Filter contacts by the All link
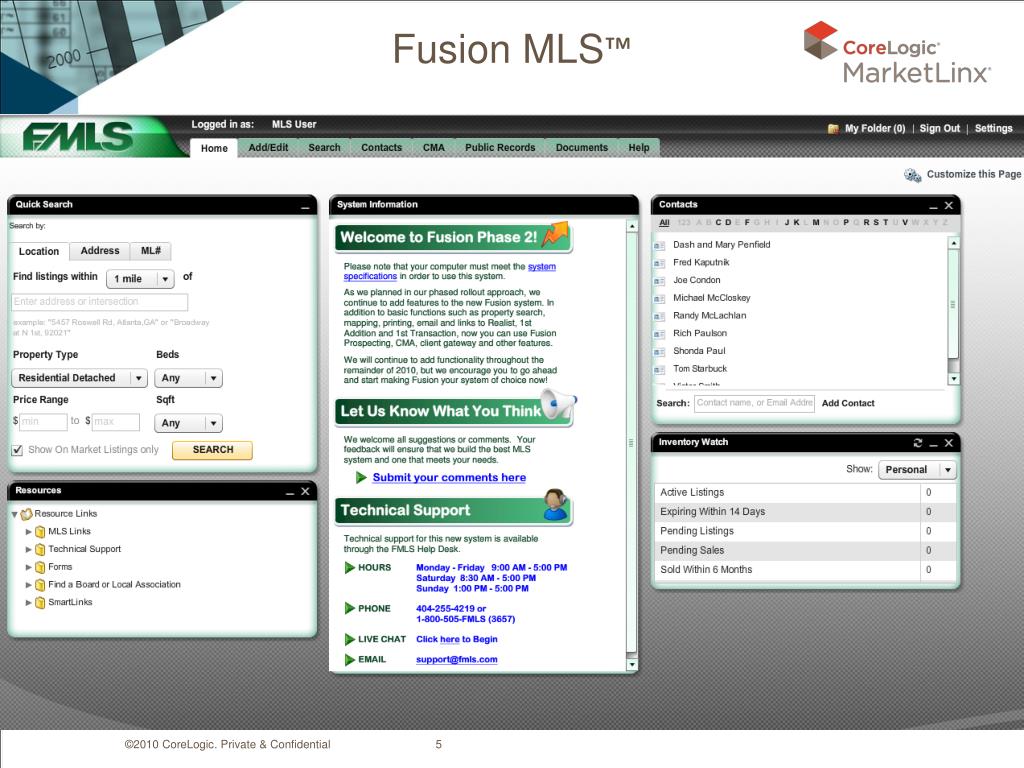This screenshot has width=1024, height=768. [x=664, y=223]
